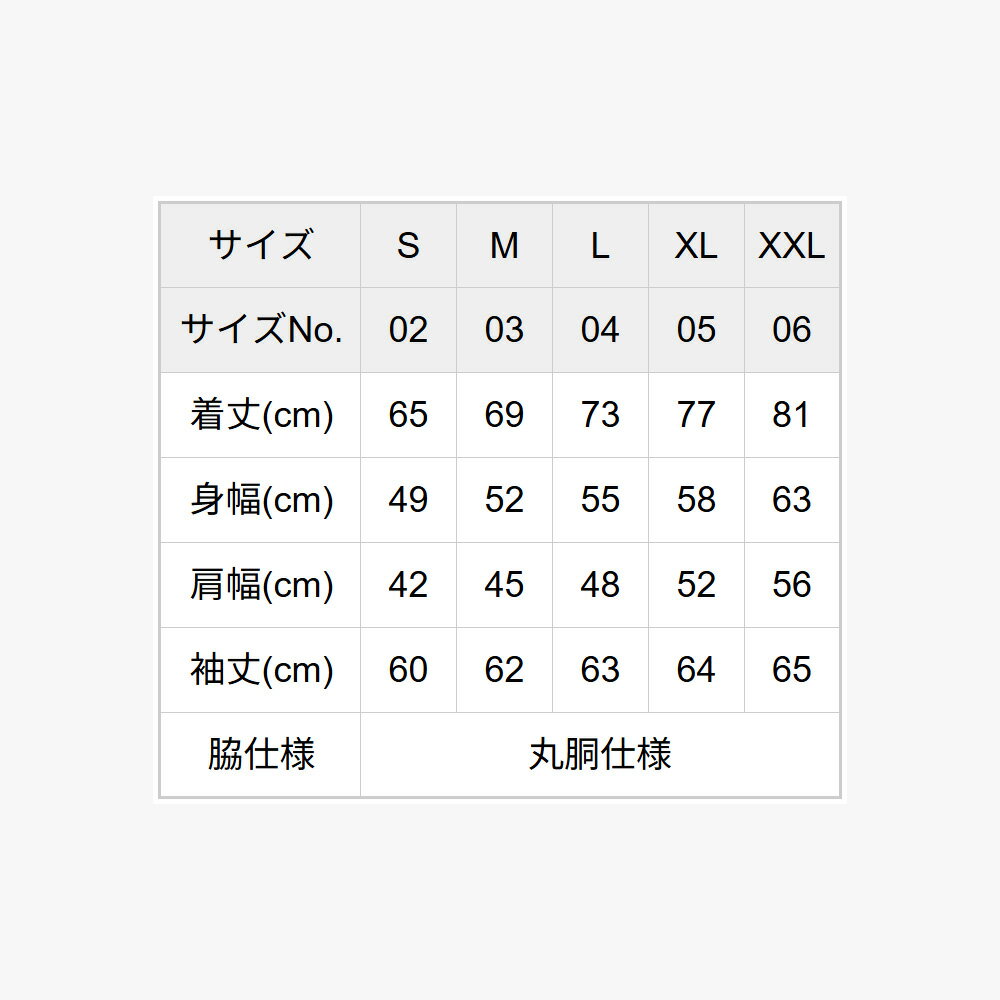Click the S size column header

408,245
